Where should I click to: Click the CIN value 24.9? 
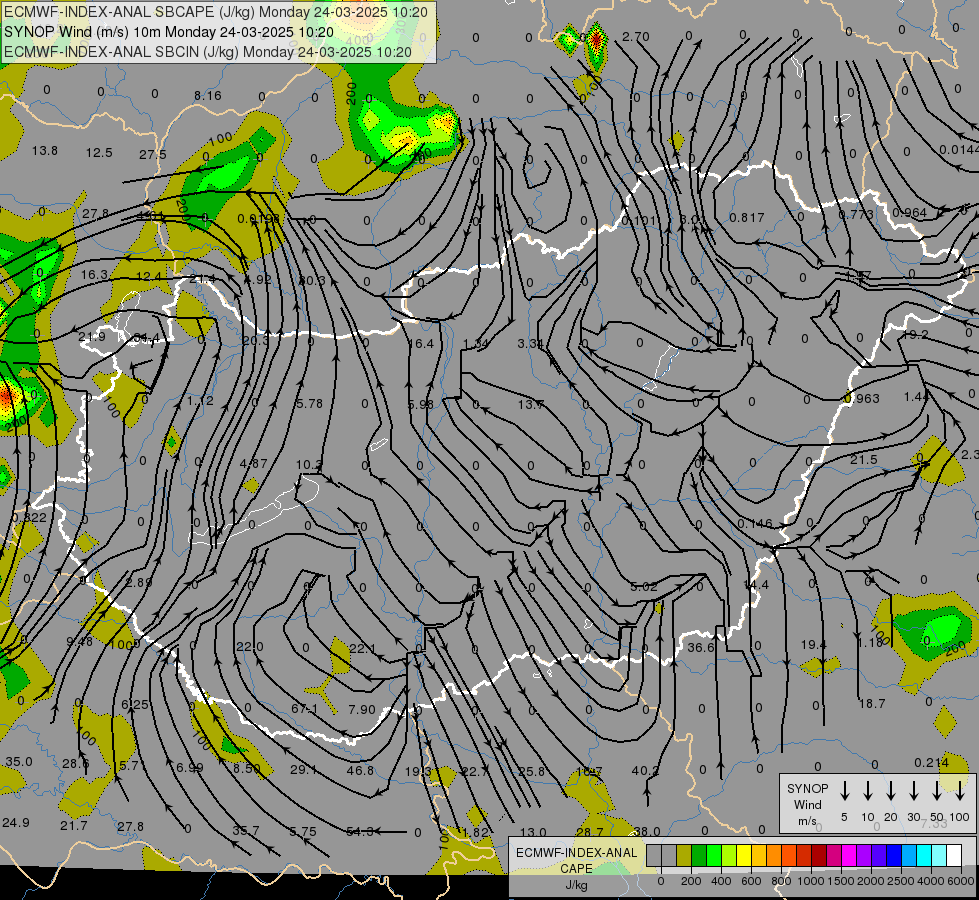coord(16,823)
